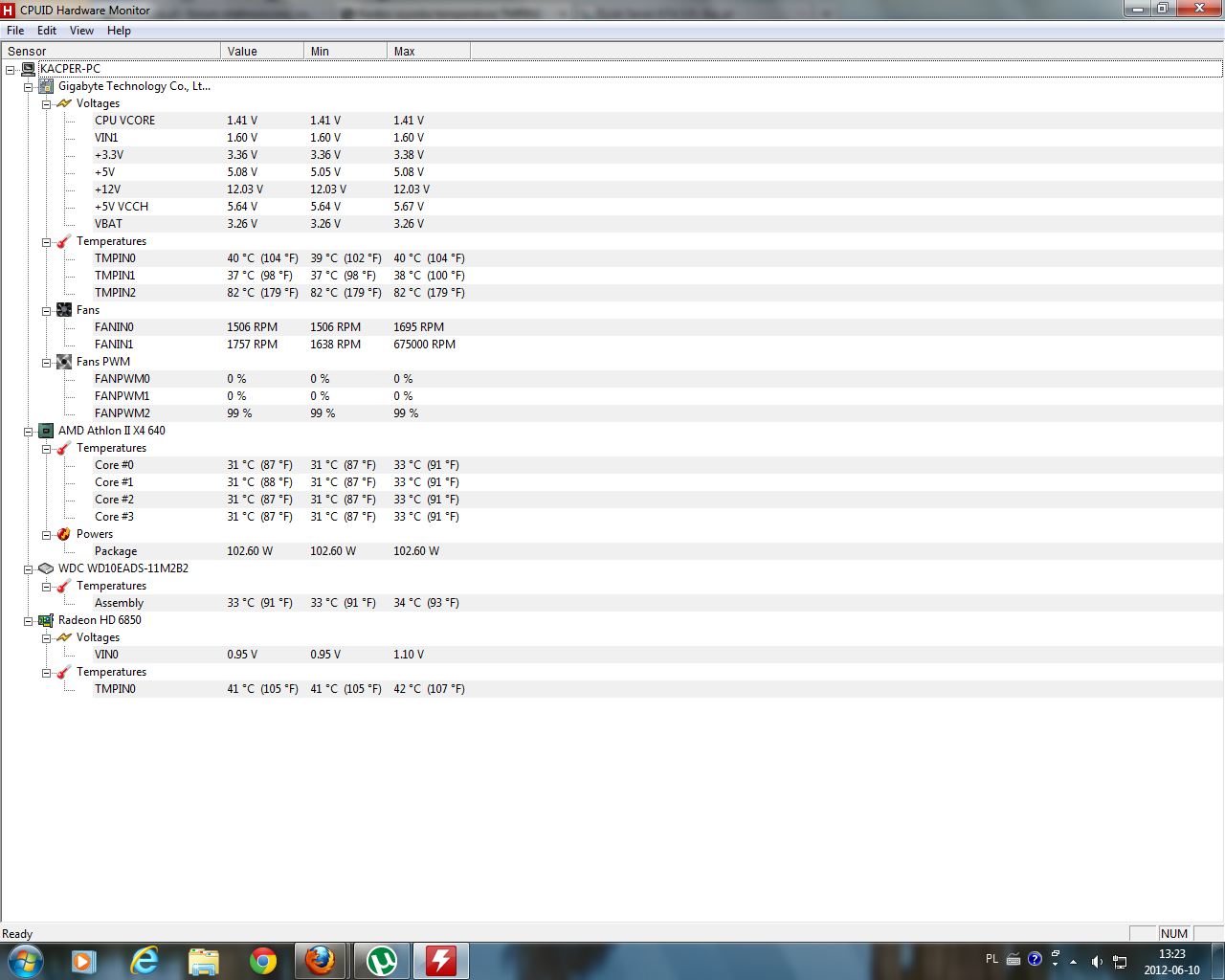Click the Min column header
The image size is (1225, 980).
[345, 51]
